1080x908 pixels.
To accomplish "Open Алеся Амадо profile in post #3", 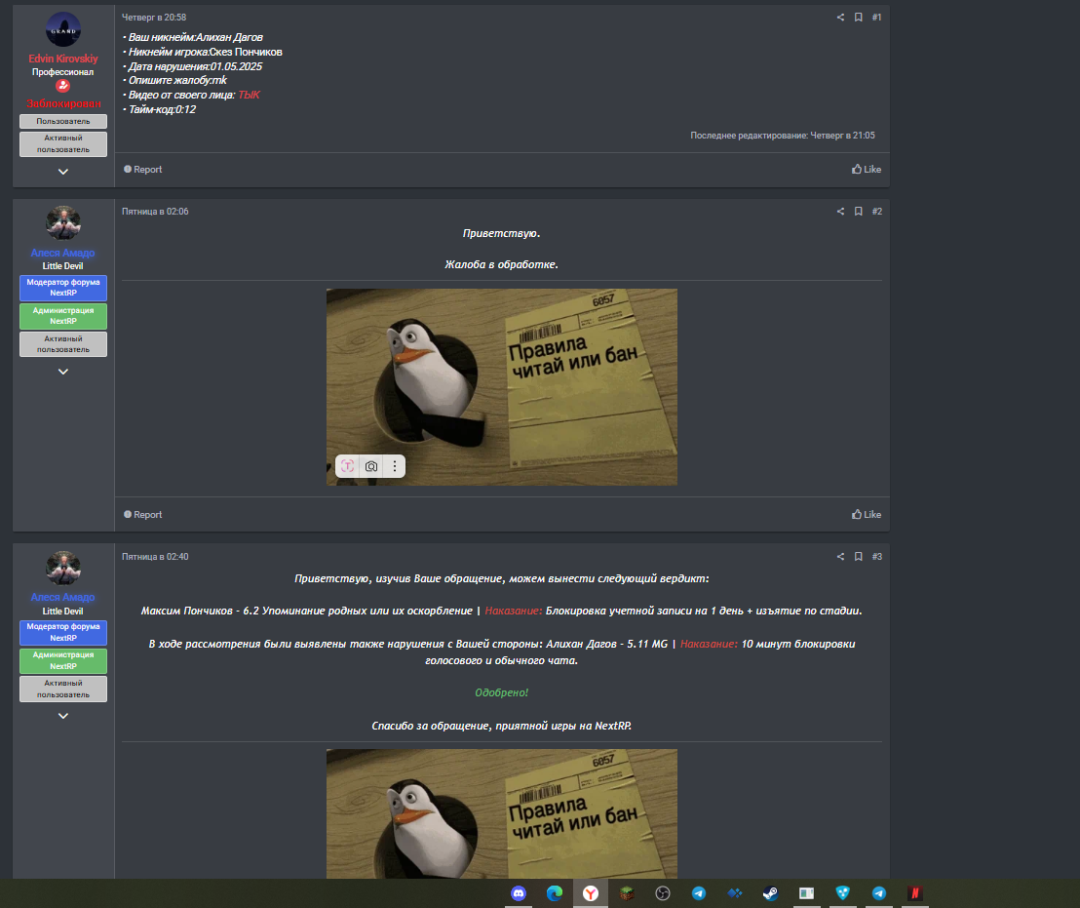I will [x=63, y=597].
